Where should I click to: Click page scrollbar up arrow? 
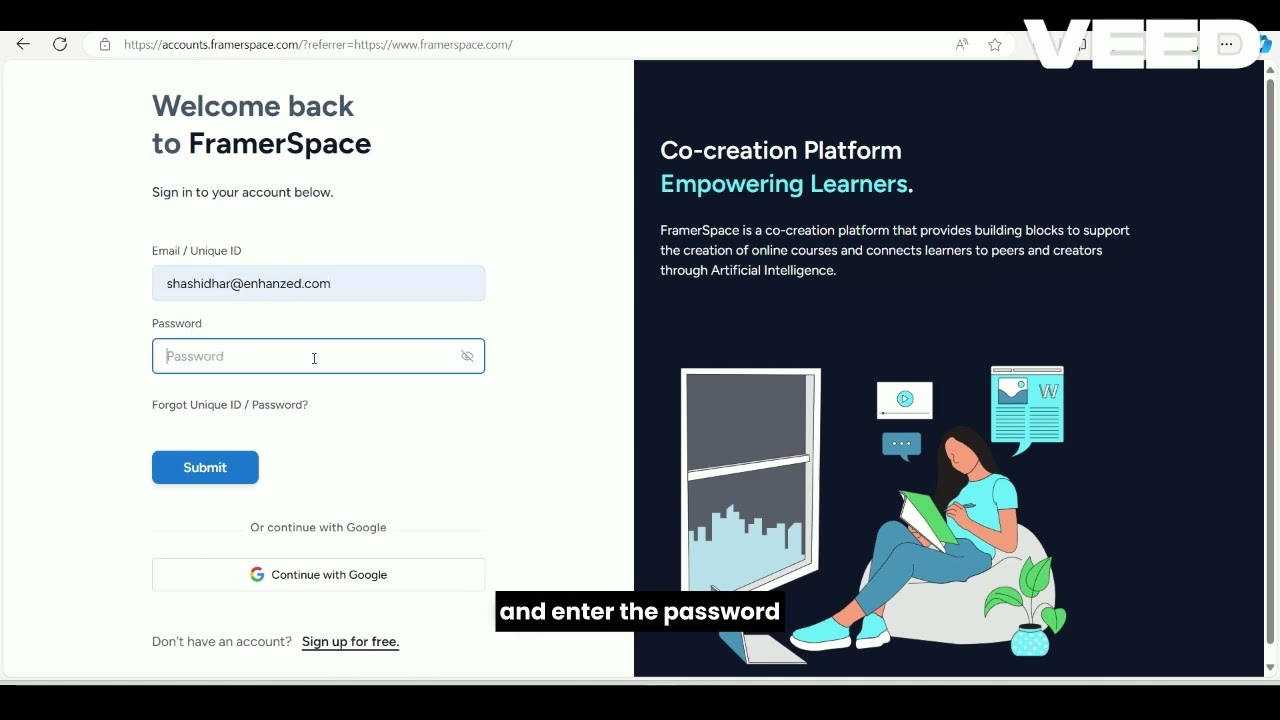(1271, 69)
